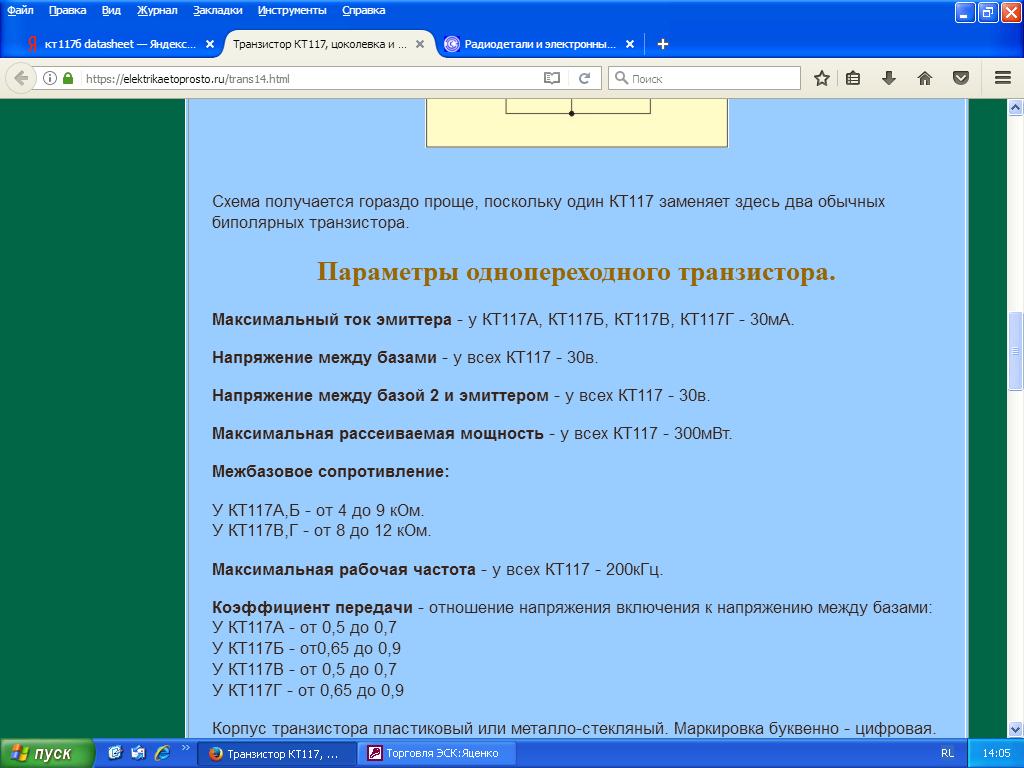Click the bookmark star icon
Image resolution: width=1024 pixels, height=768 pixels.
(x=821, y=78)
